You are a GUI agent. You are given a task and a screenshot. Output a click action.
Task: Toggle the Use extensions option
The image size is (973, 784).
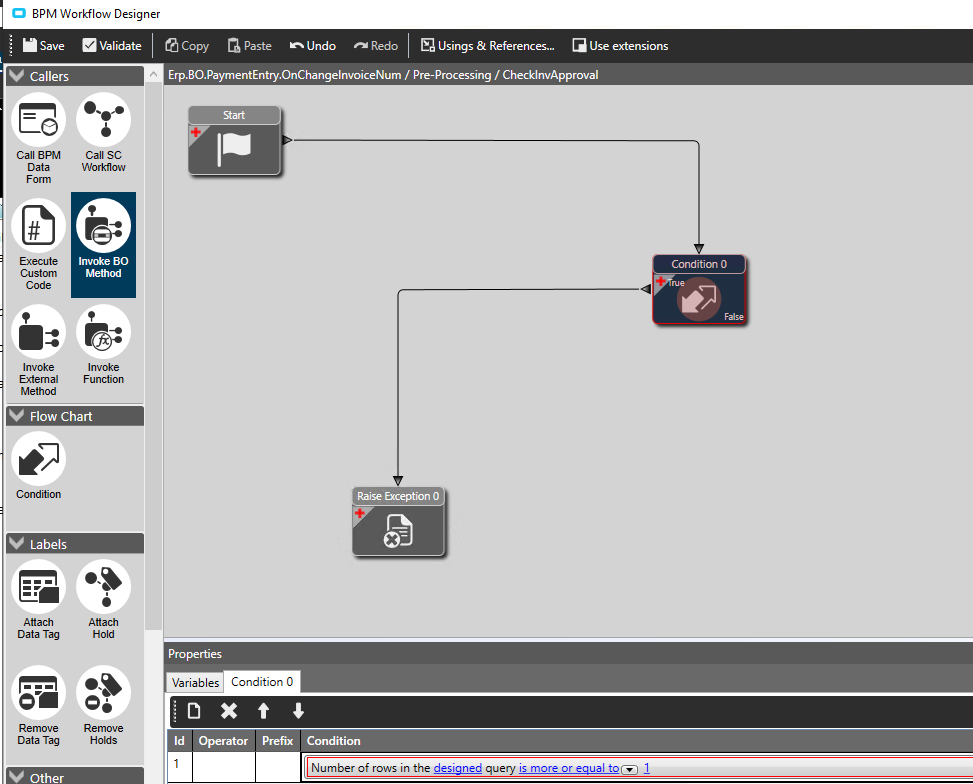pos(620,45)
